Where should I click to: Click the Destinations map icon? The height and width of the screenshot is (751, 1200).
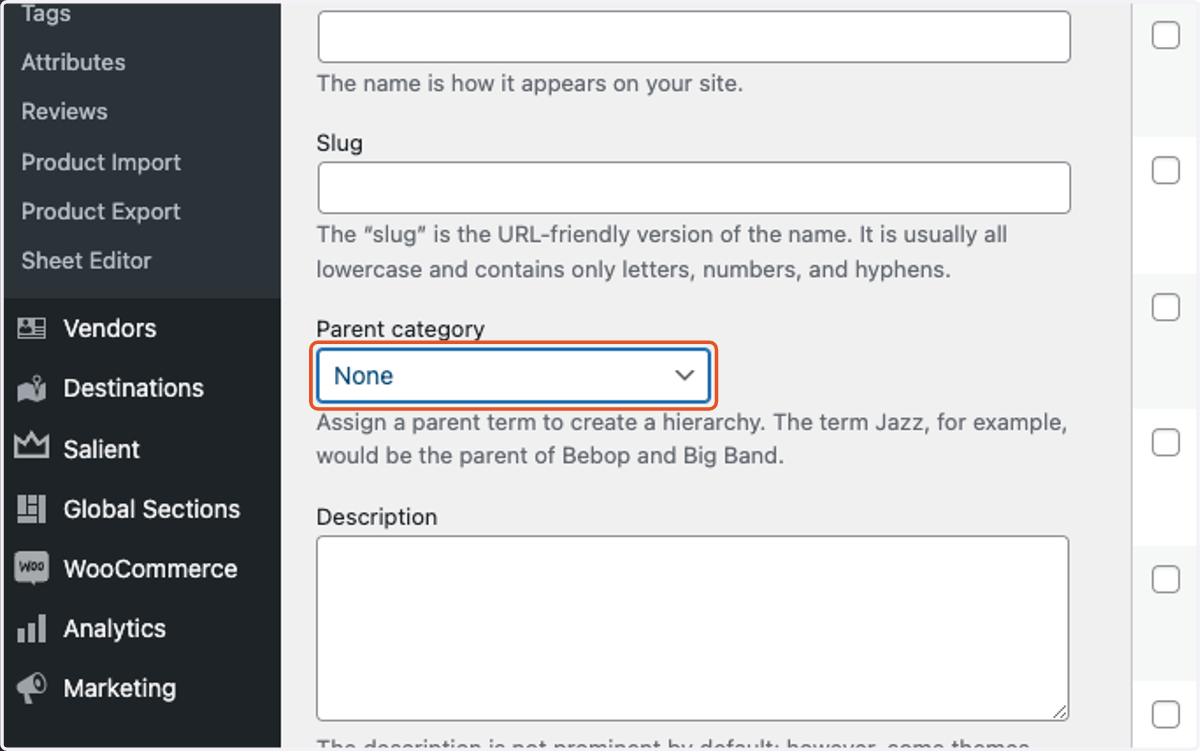point(32,388)
